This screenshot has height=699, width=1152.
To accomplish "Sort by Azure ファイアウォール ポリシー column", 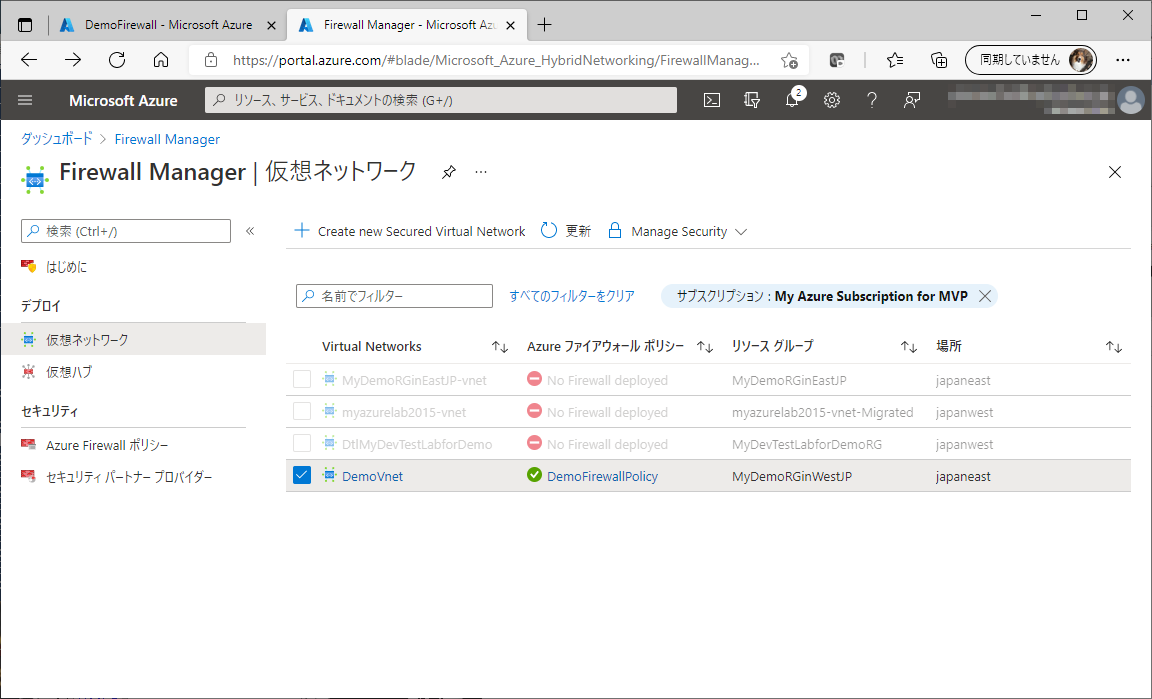I will (x=705, y=347).
